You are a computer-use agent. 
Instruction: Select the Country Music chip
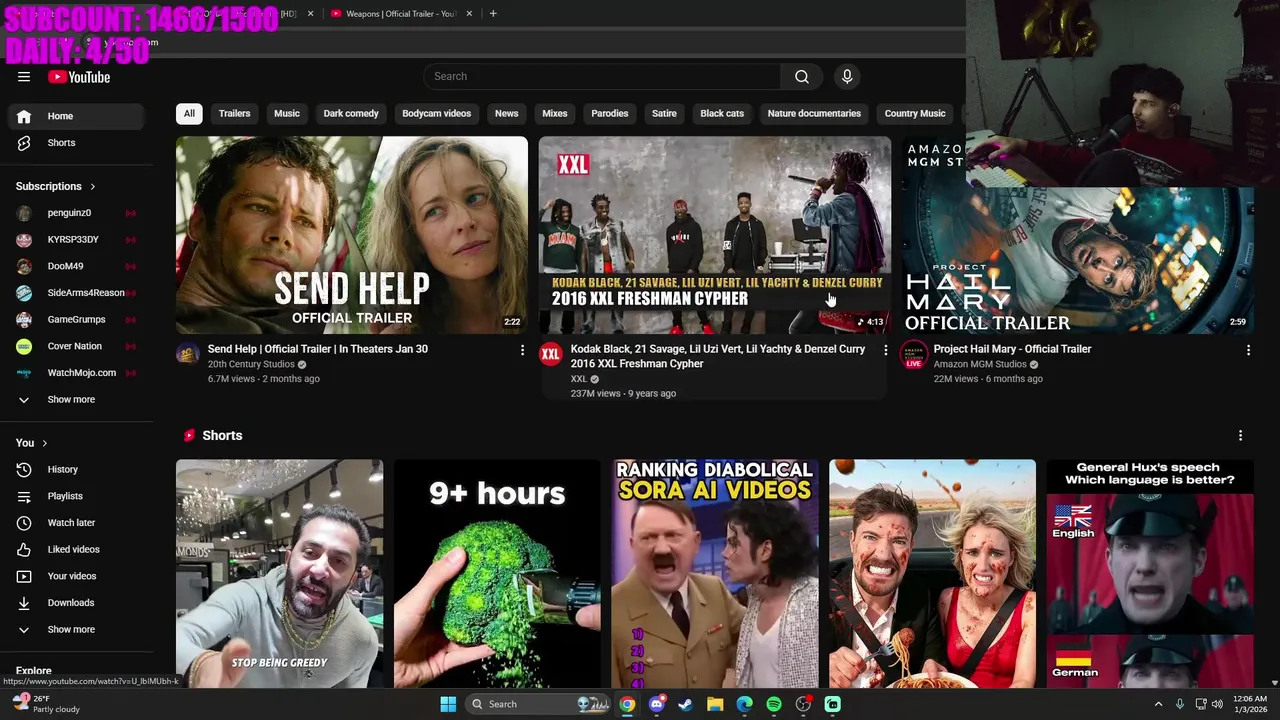[915, 113]
